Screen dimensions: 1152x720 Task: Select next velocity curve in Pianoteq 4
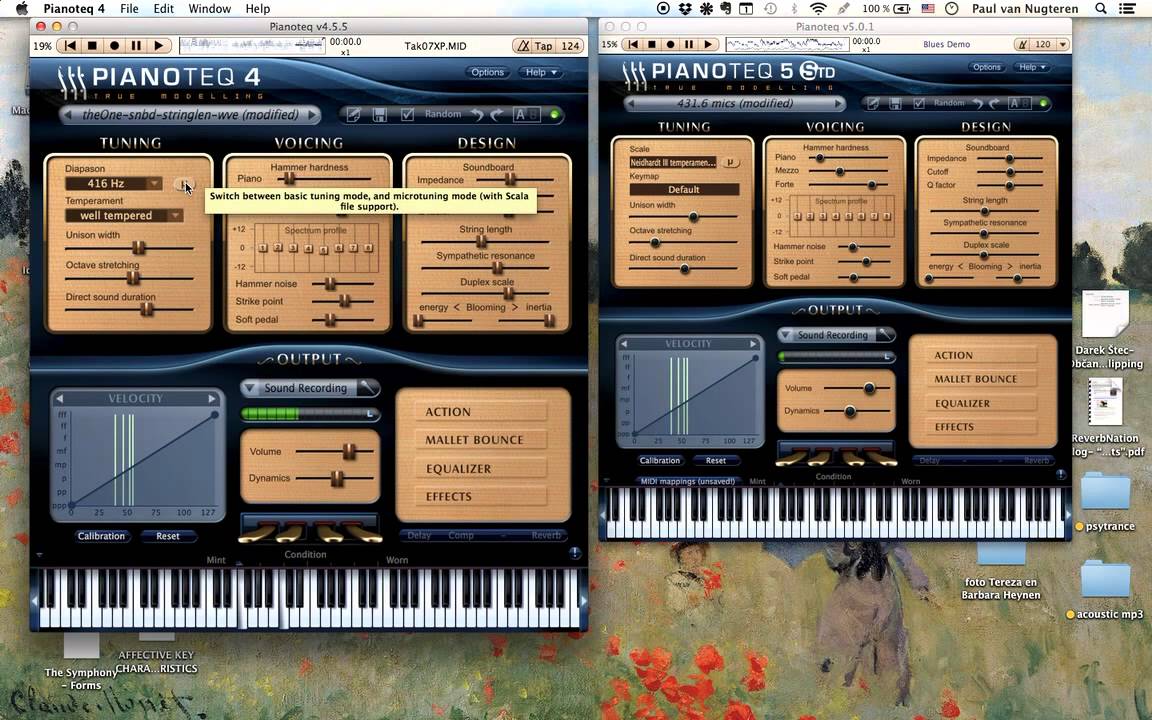212,398
